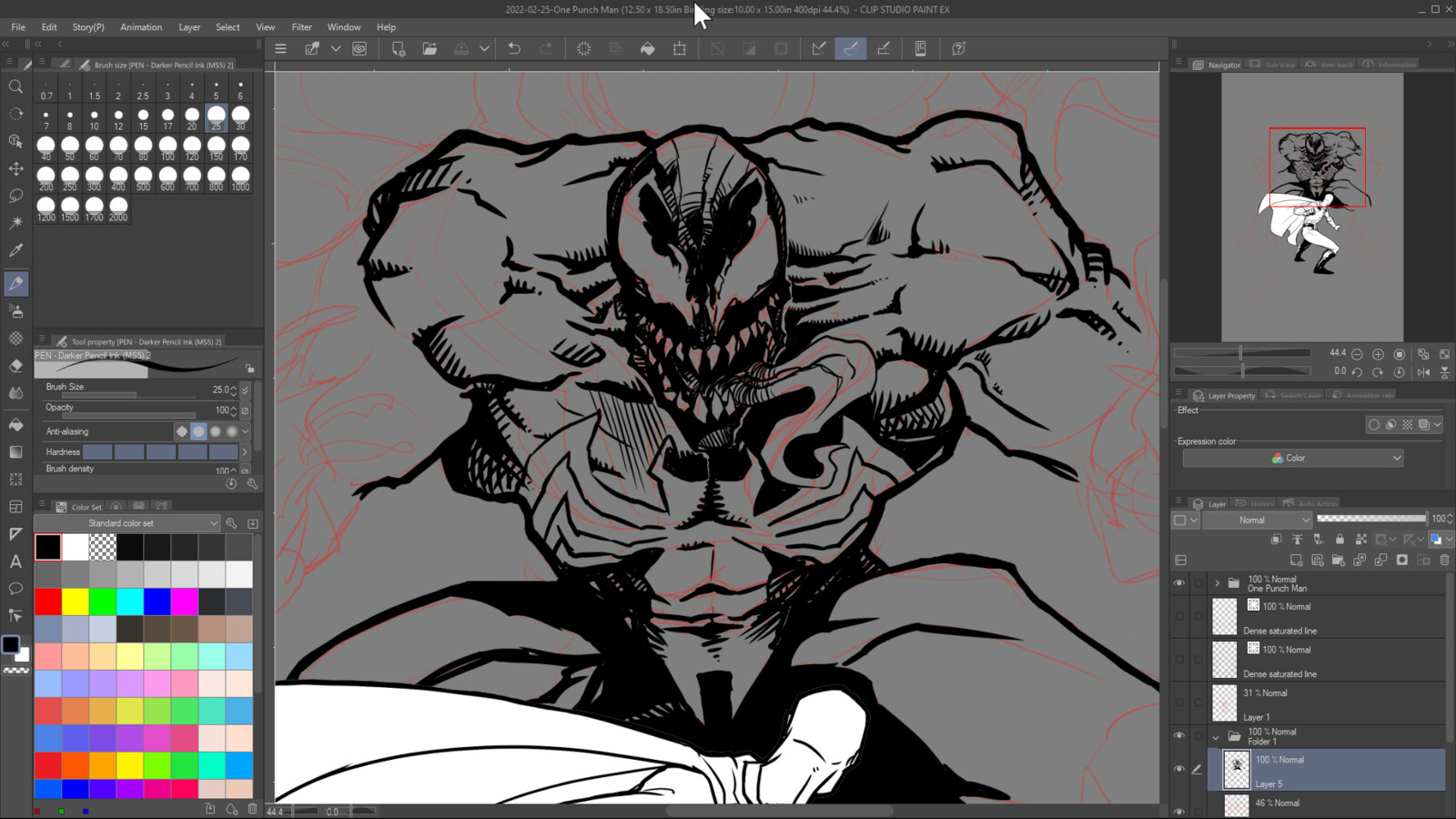Click zoom out minus icon in Navigator

point(1357,354)
